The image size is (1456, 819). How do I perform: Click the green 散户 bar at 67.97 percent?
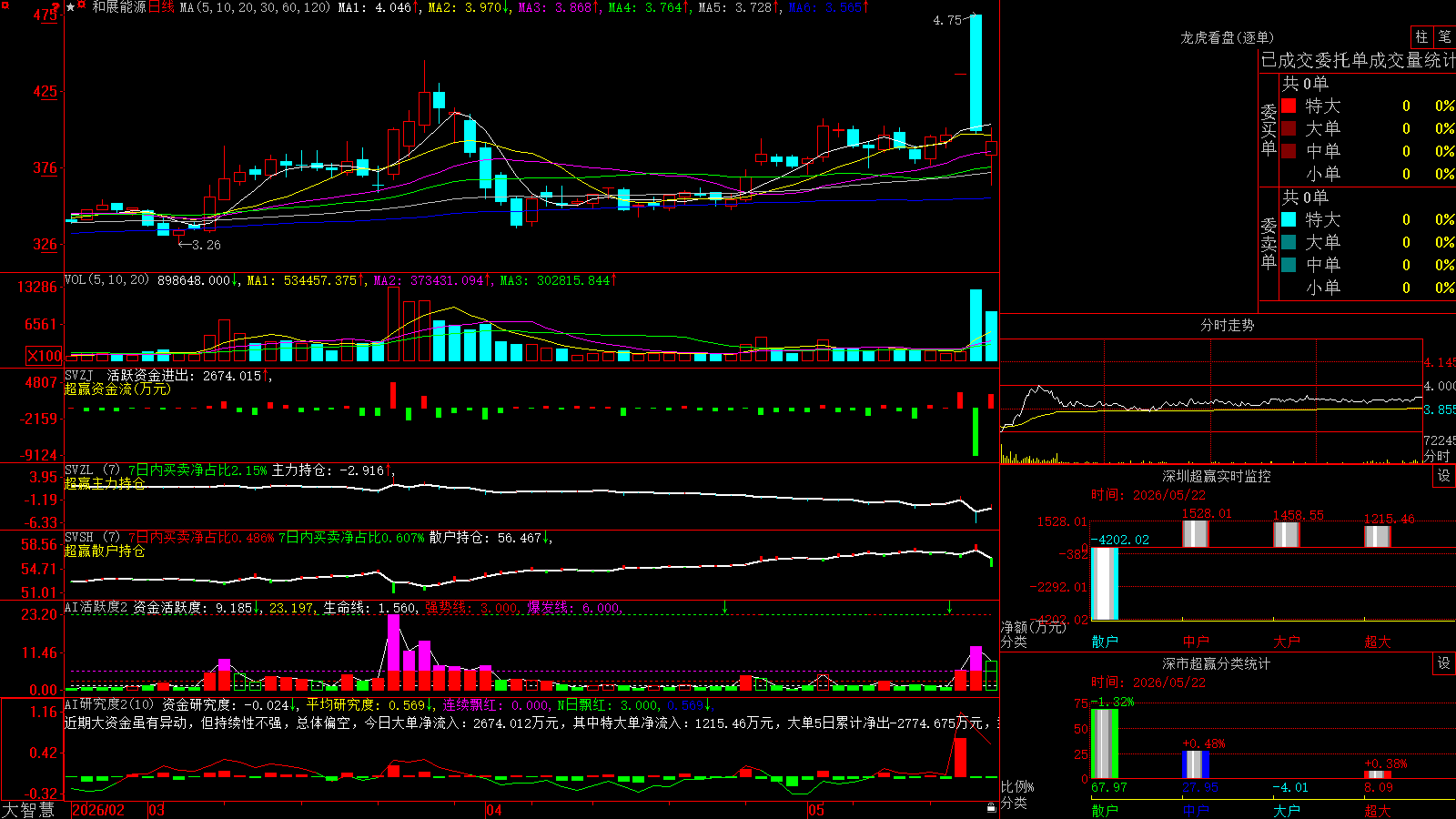click(1104, 743)
